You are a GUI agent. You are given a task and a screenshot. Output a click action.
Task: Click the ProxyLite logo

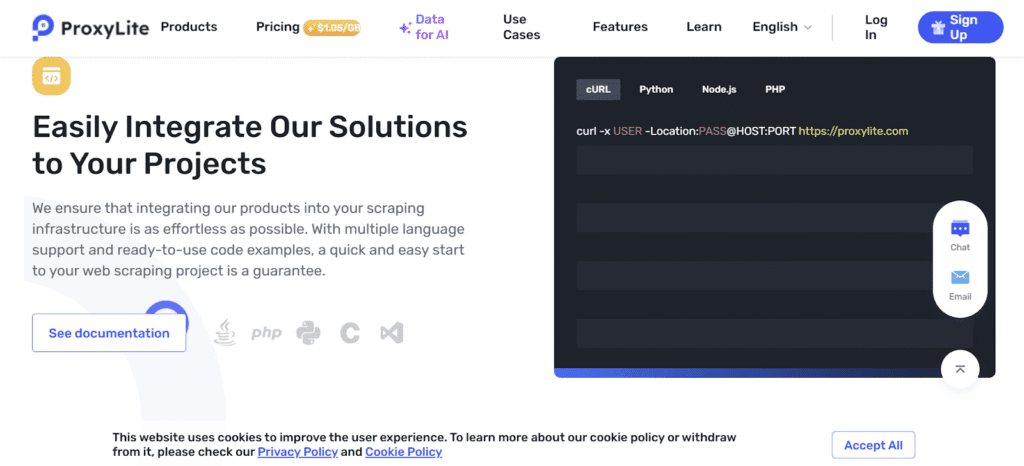click(89, 27)
